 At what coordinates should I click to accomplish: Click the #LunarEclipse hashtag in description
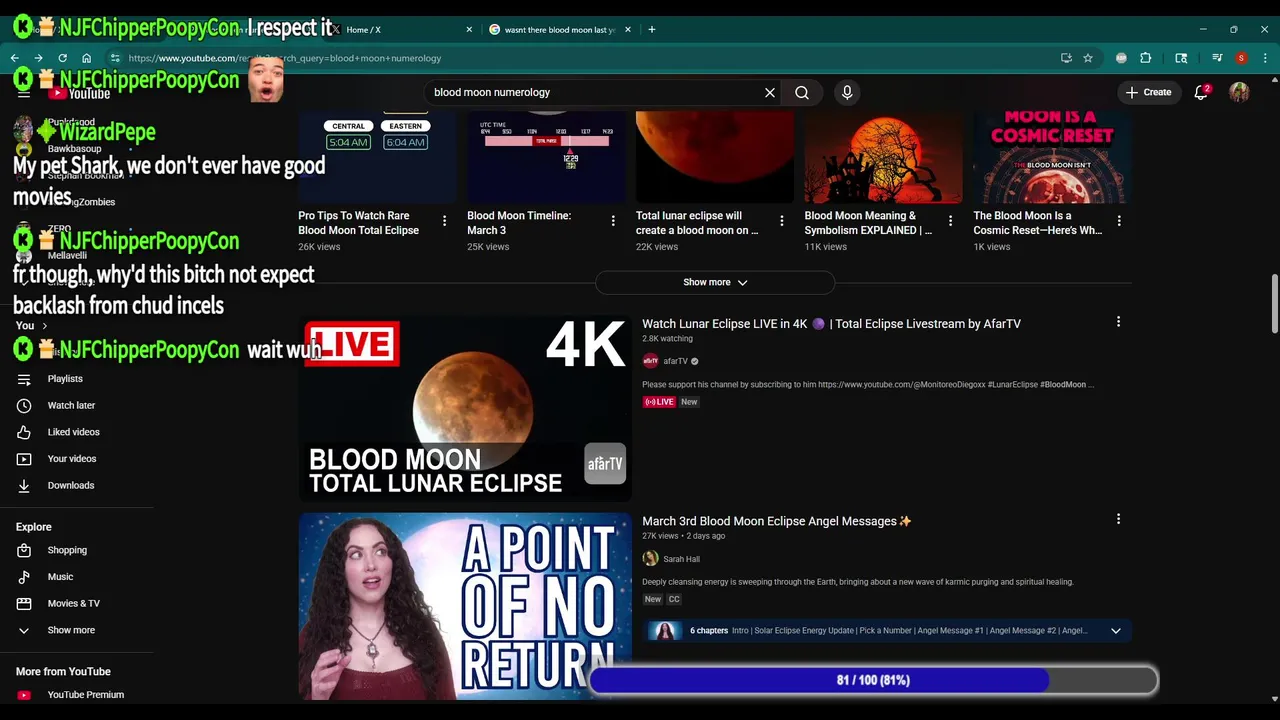tap(1012, 385)
